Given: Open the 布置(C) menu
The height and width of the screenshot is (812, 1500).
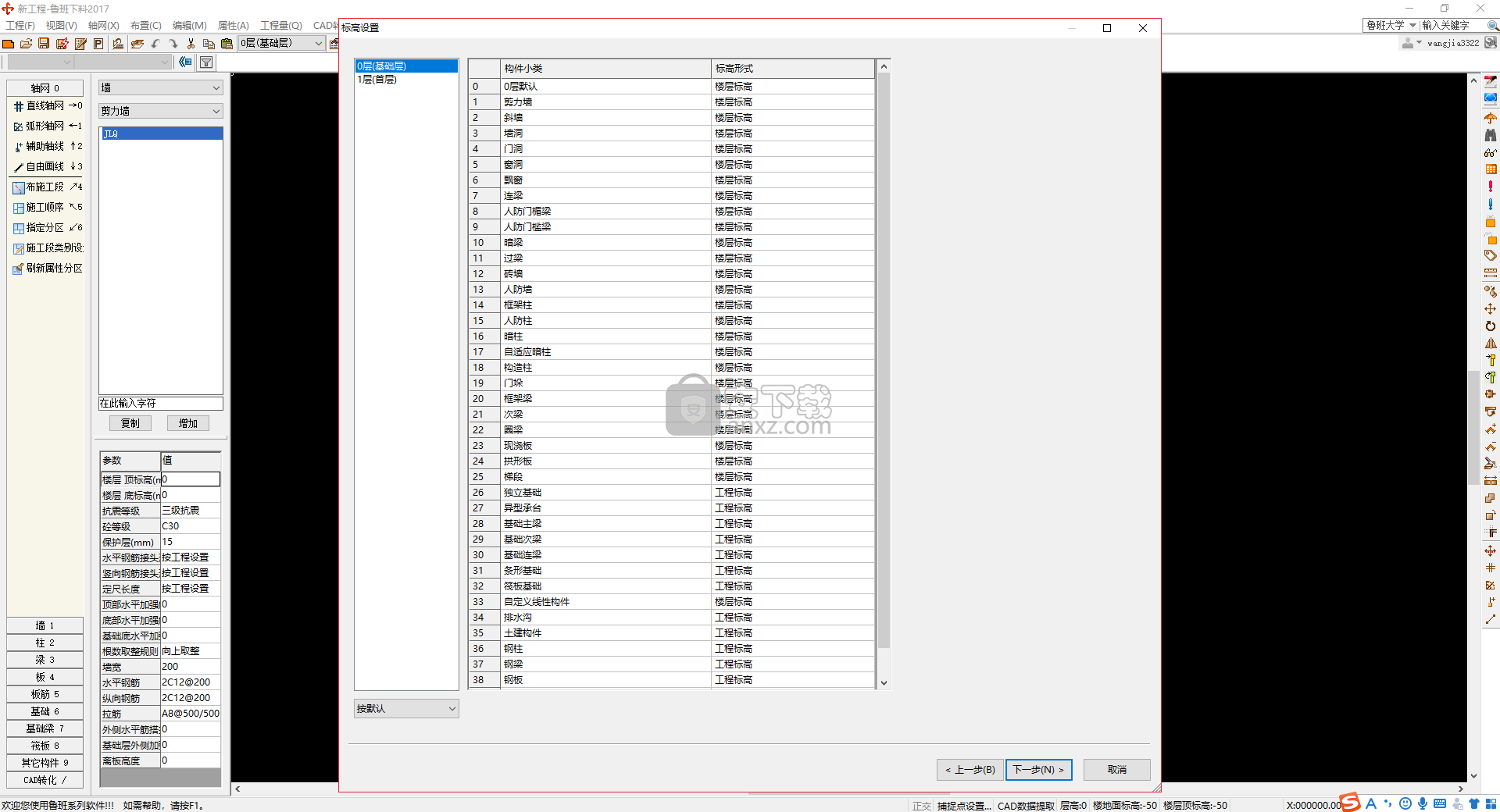Looking at the screenshot, I should point(145,26).
